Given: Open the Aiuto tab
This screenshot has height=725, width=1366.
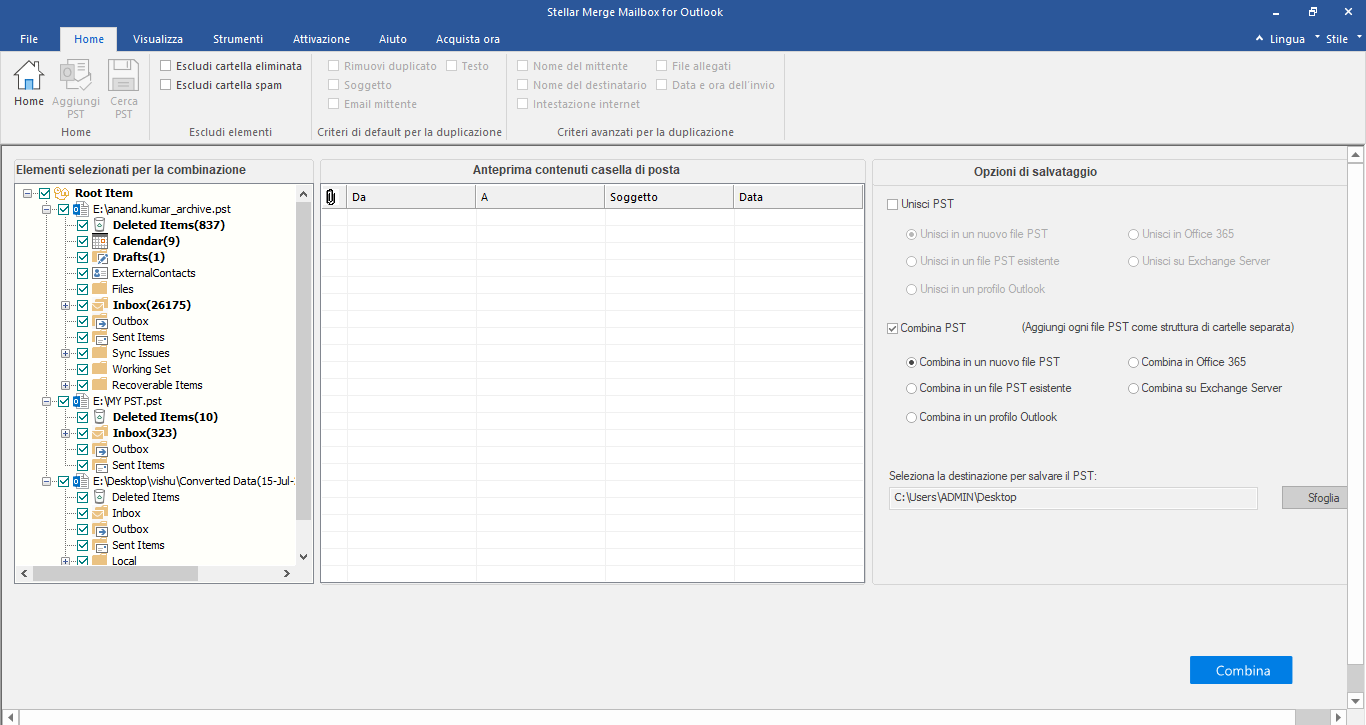Looking at the screenshot, I should 393,39.
